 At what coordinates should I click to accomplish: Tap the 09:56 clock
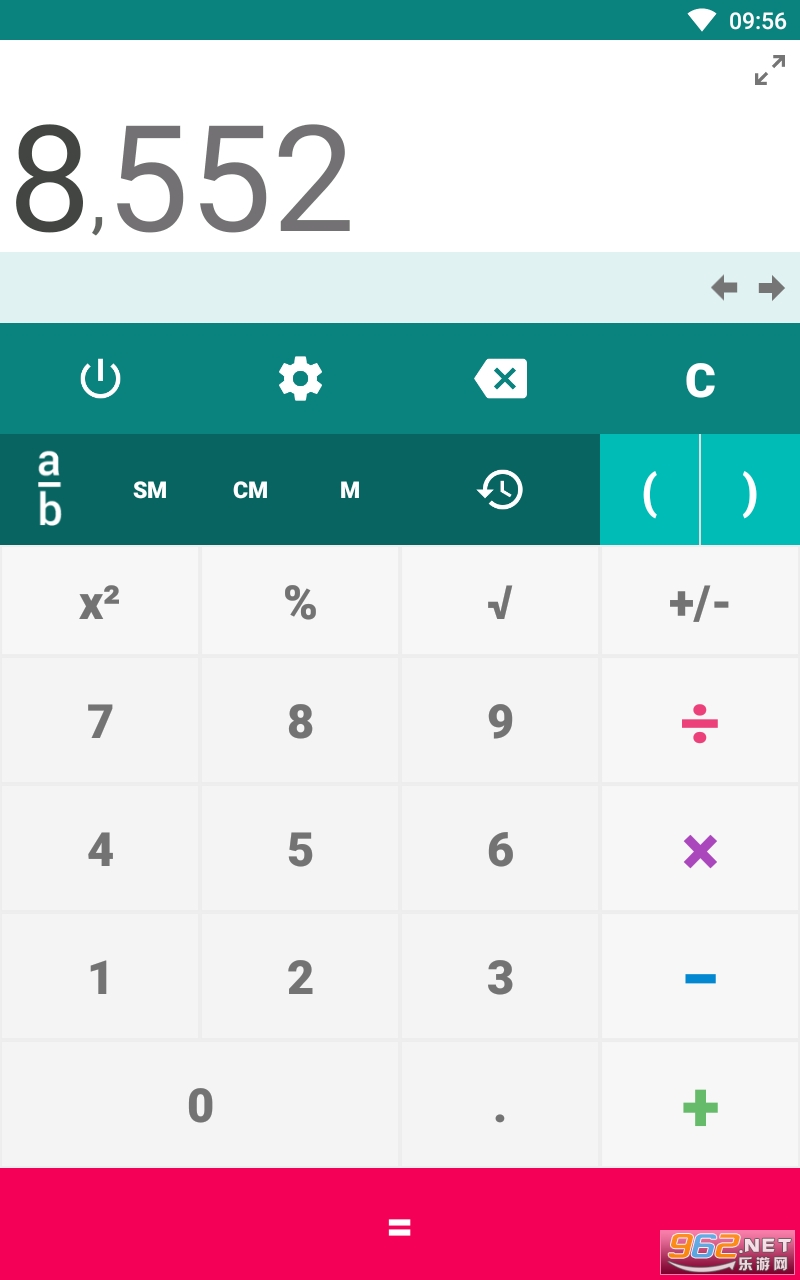coord(758,21)
